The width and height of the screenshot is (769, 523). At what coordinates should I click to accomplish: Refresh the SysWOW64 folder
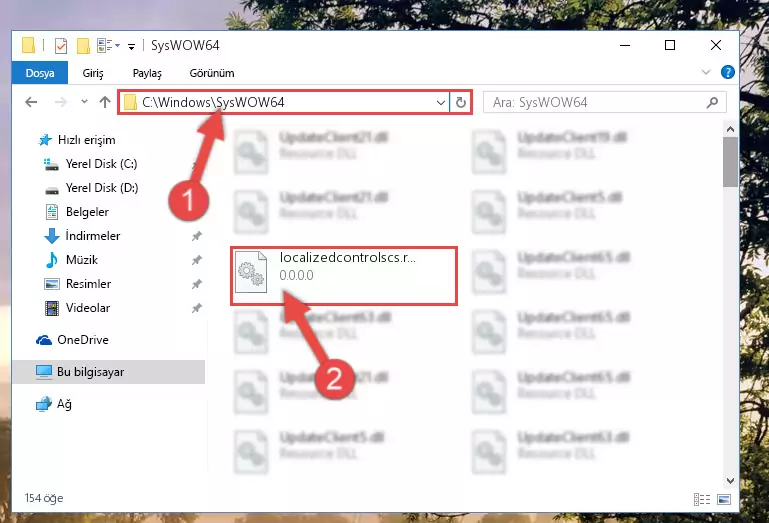461,103
